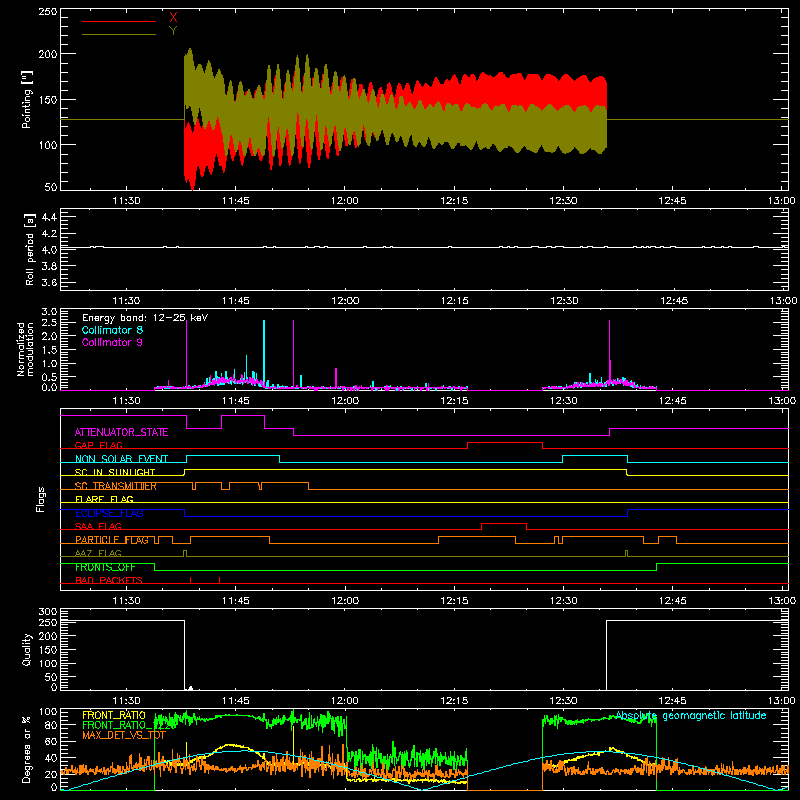Click the 60 tick on Degrees axis
800x800 pixels.
(x=51, y=741)
